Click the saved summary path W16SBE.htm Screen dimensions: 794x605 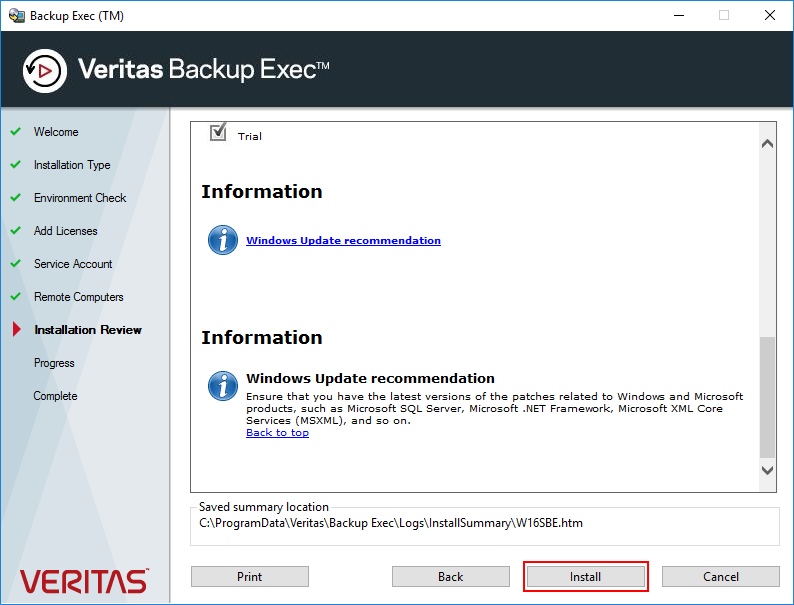(391, 523)
